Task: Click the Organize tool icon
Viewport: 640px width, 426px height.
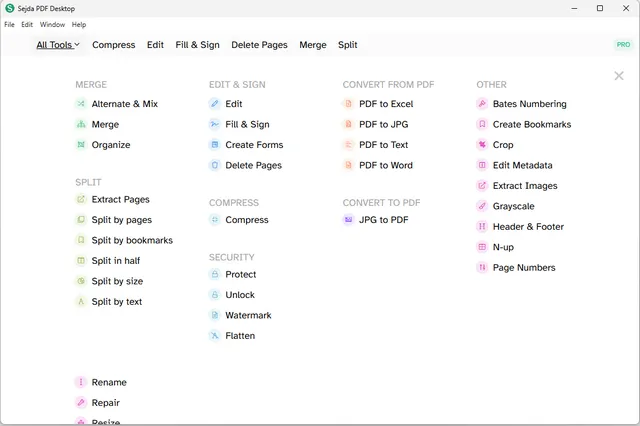Action: [x=81, y=144]
